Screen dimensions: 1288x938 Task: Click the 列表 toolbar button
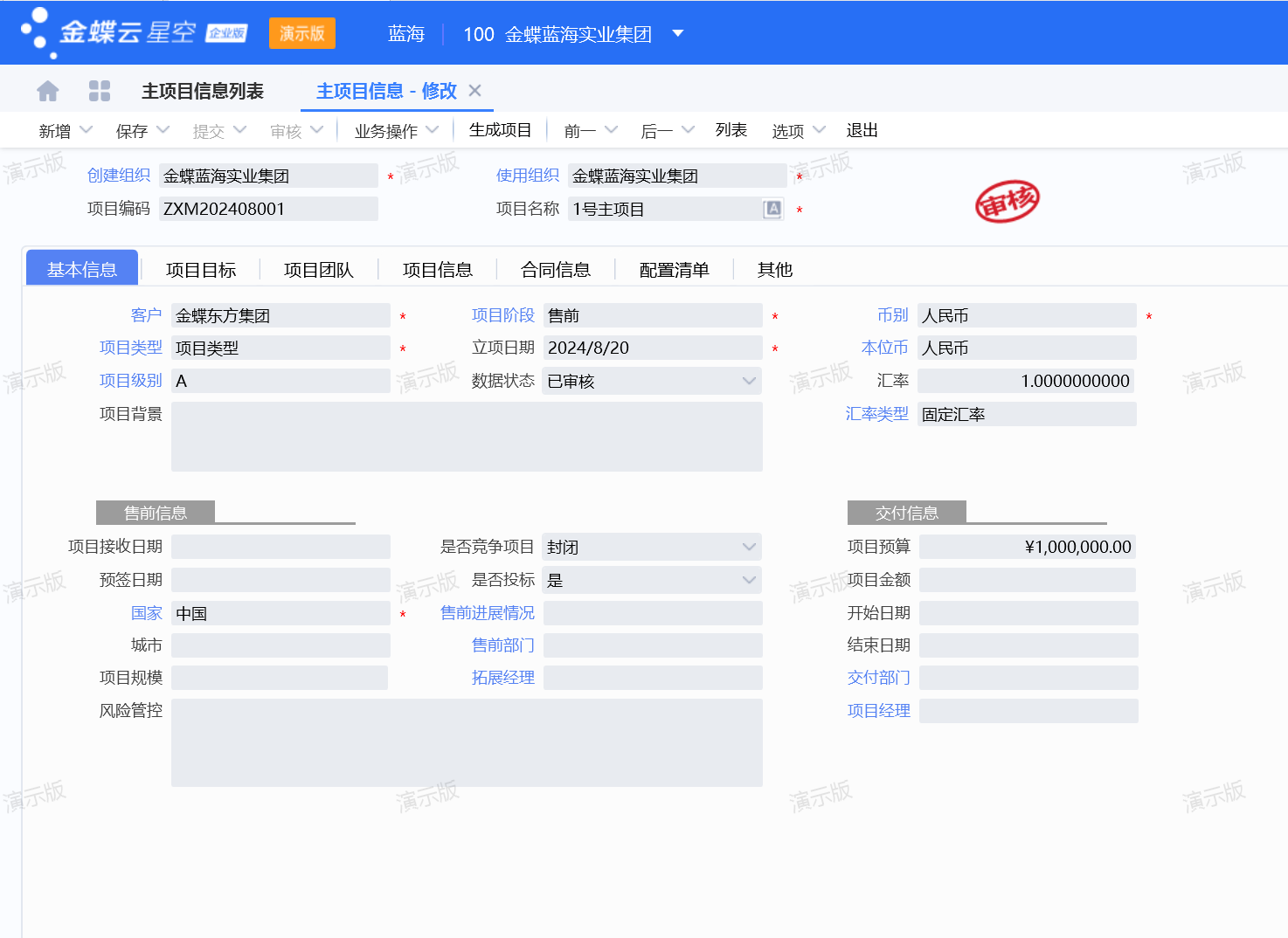(731, 130)
